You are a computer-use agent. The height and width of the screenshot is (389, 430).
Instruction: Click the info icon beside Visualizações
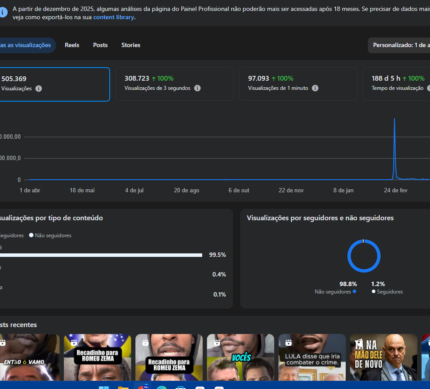(39, 89)
